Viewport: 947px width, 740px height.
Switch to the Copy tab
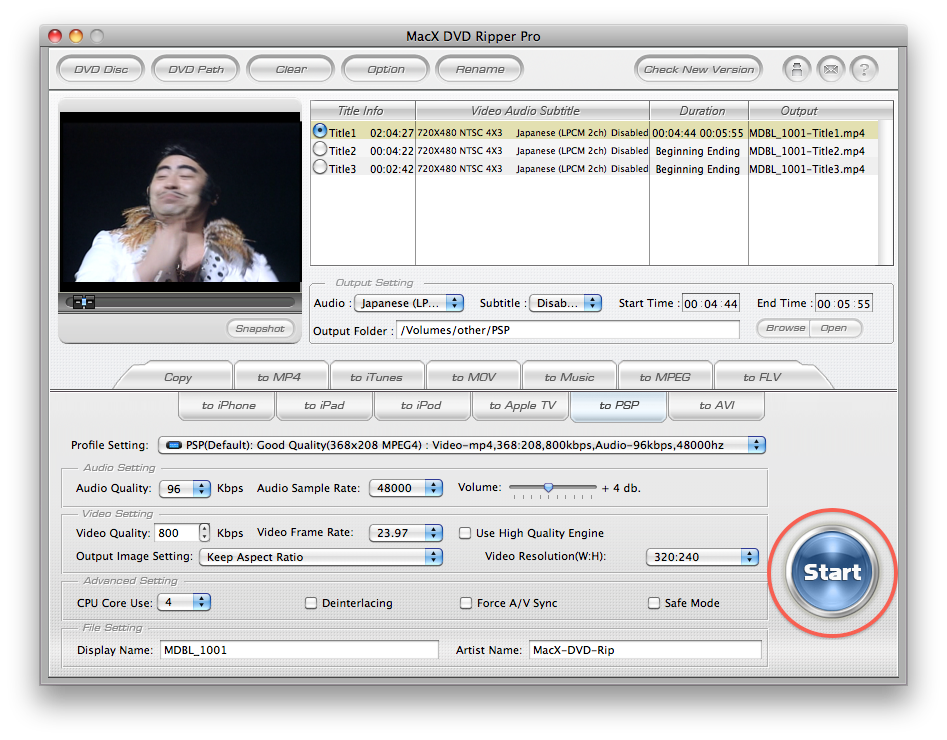pos(178,377)
